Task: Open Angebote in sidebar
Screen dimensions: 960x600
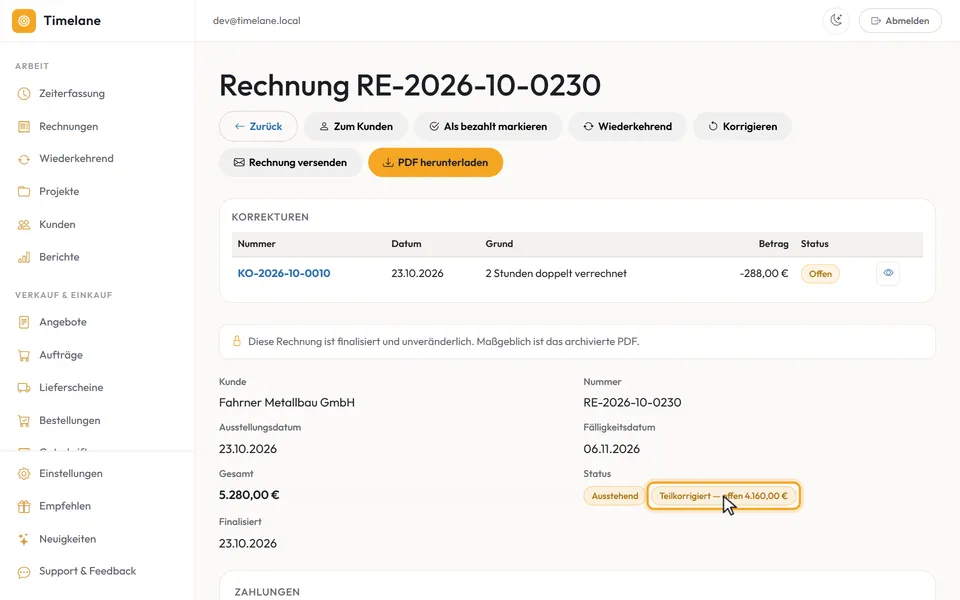Action: 62,322
